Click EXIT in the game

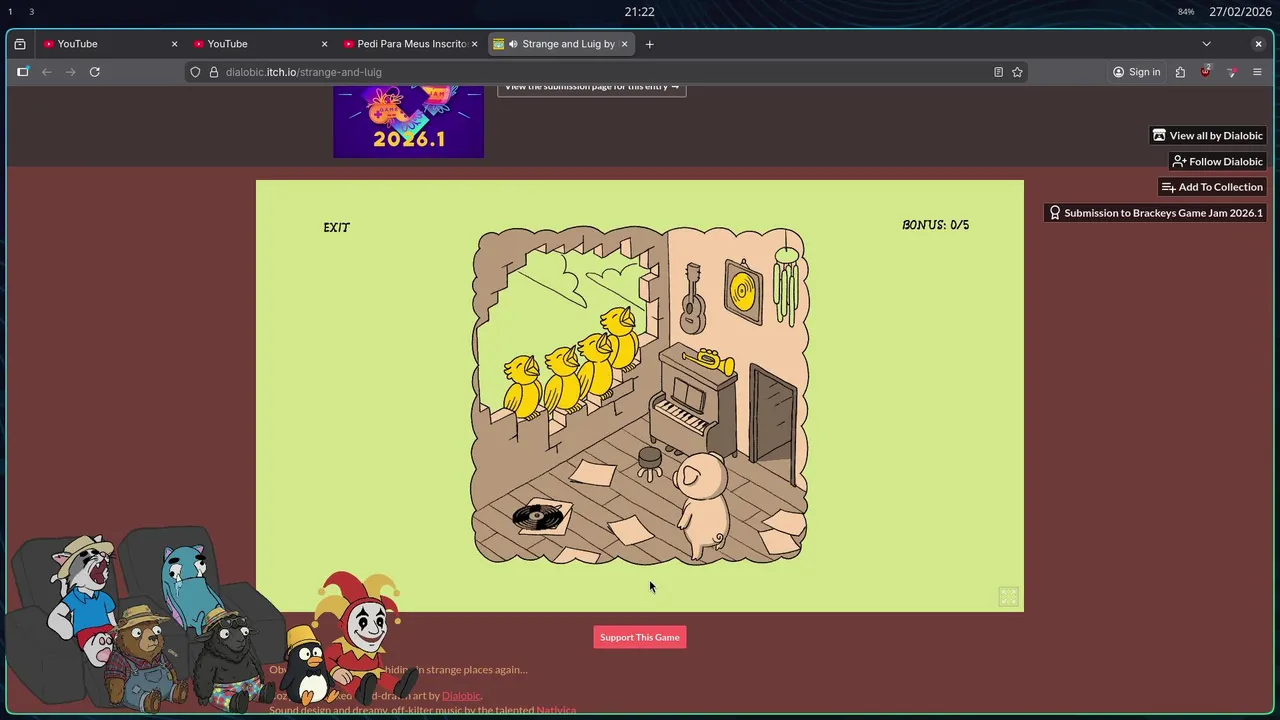click(337, 227)
